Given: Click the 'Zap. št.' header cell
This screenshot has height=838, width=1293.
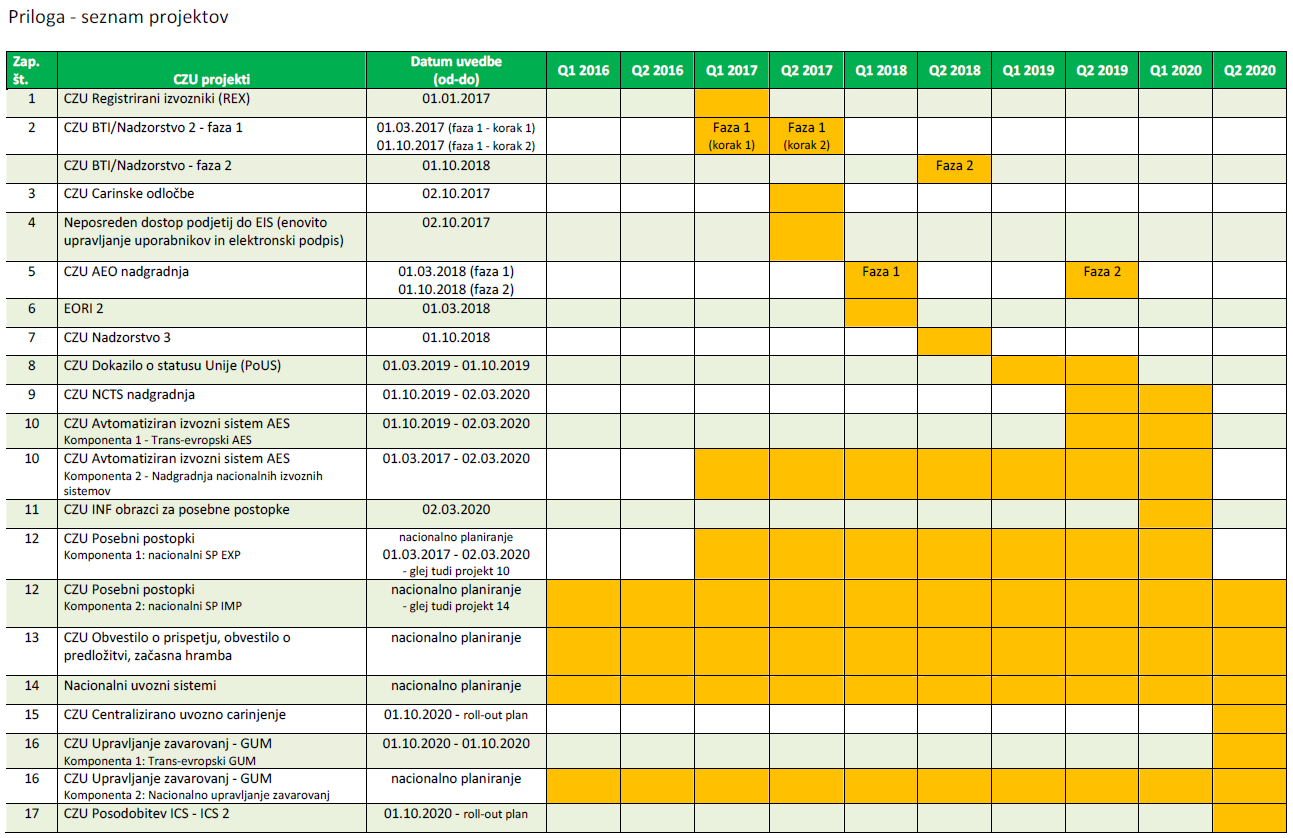Looking at the screenshot, I should (32, 70).
